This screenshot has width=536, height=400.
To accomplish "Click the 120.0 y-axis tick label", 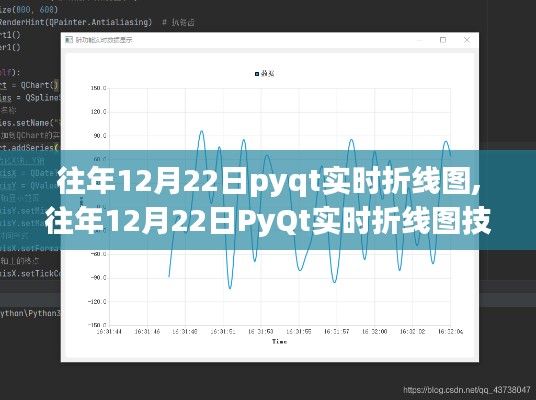I will 98,112.
